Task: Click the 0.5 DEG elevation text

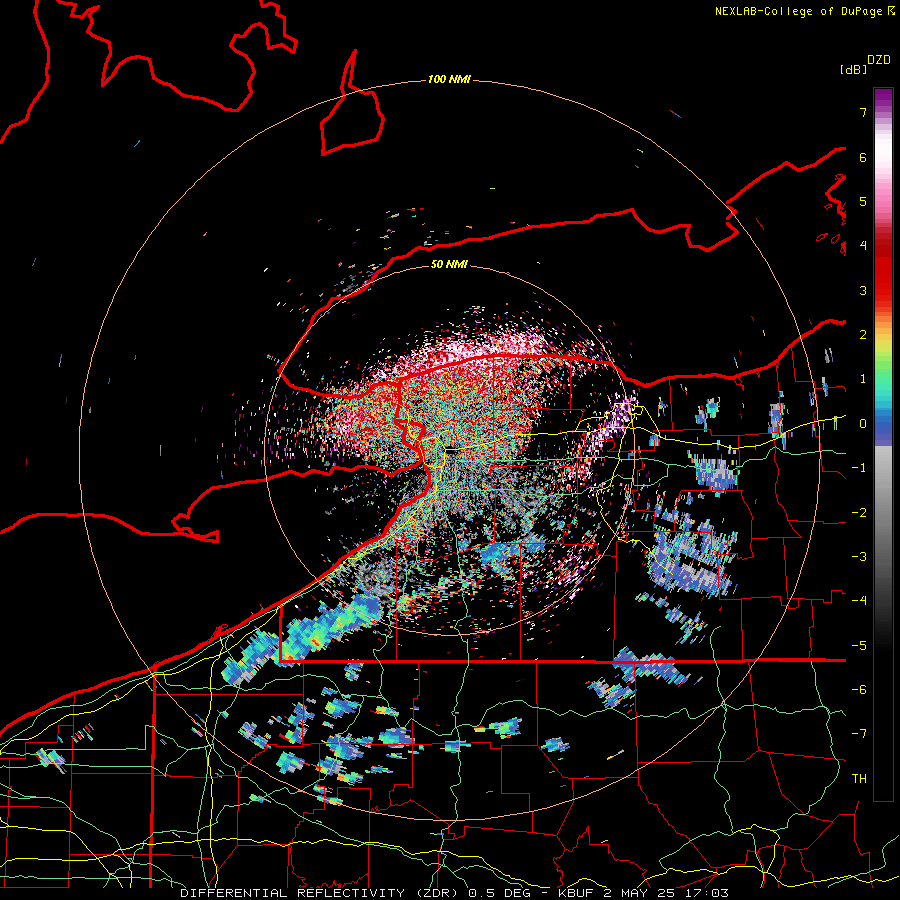Action: pyautogui.click(x=499, y=893)
